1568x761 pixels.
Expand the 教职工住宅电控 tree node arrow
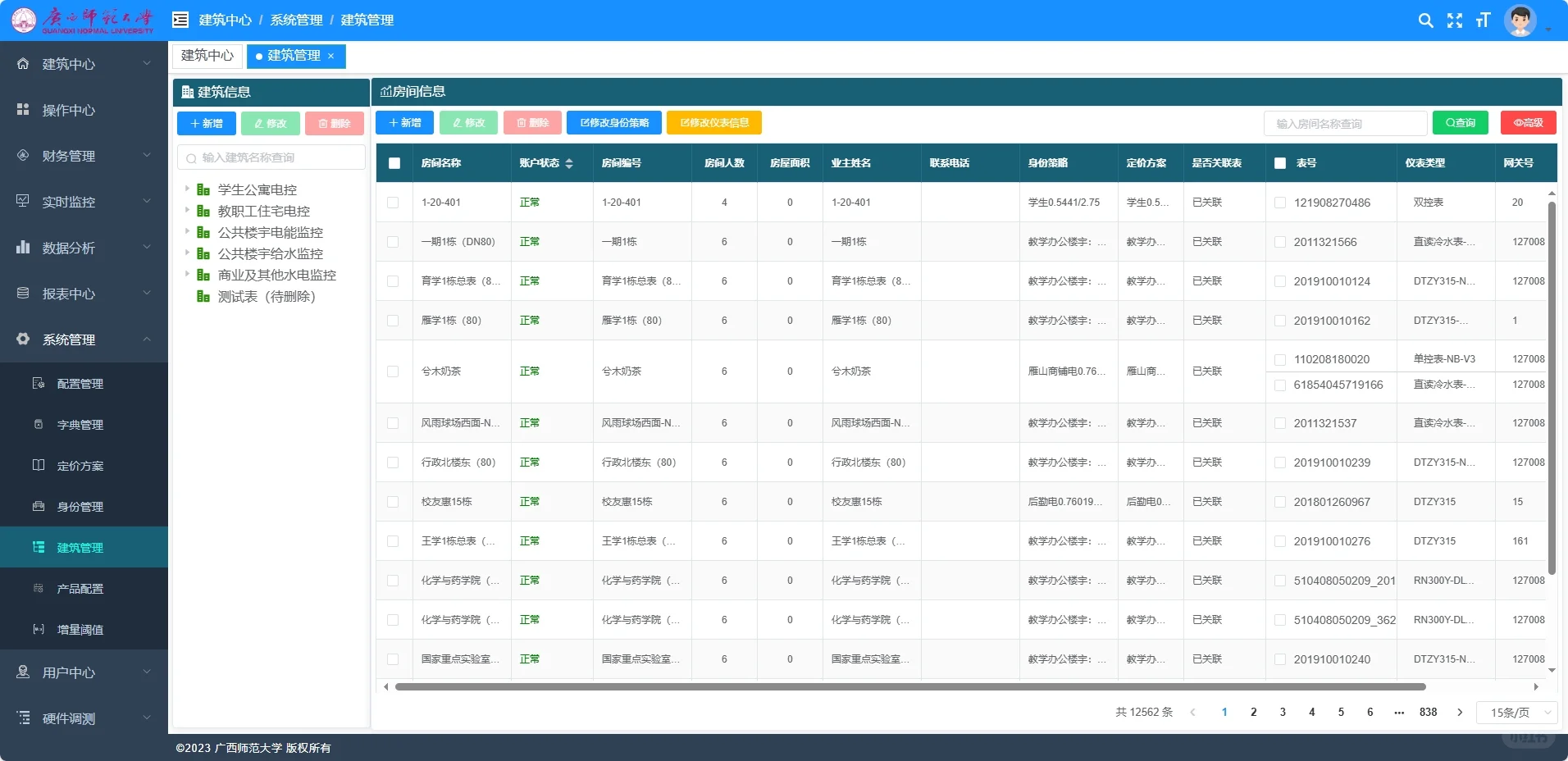[x=187, y=210]
